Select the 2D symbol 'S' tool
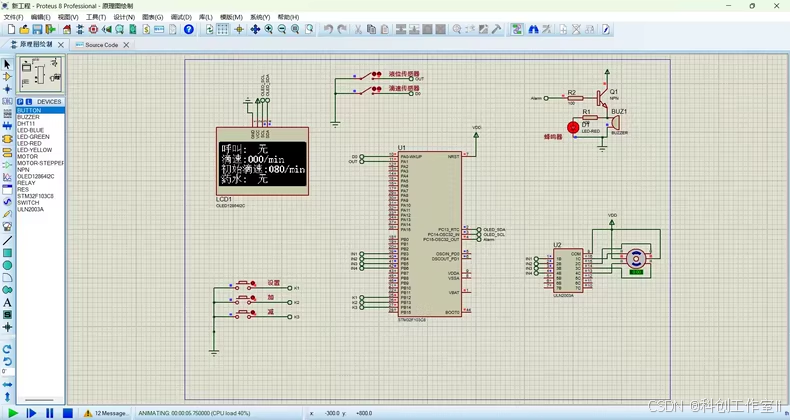 pos(7,315)
